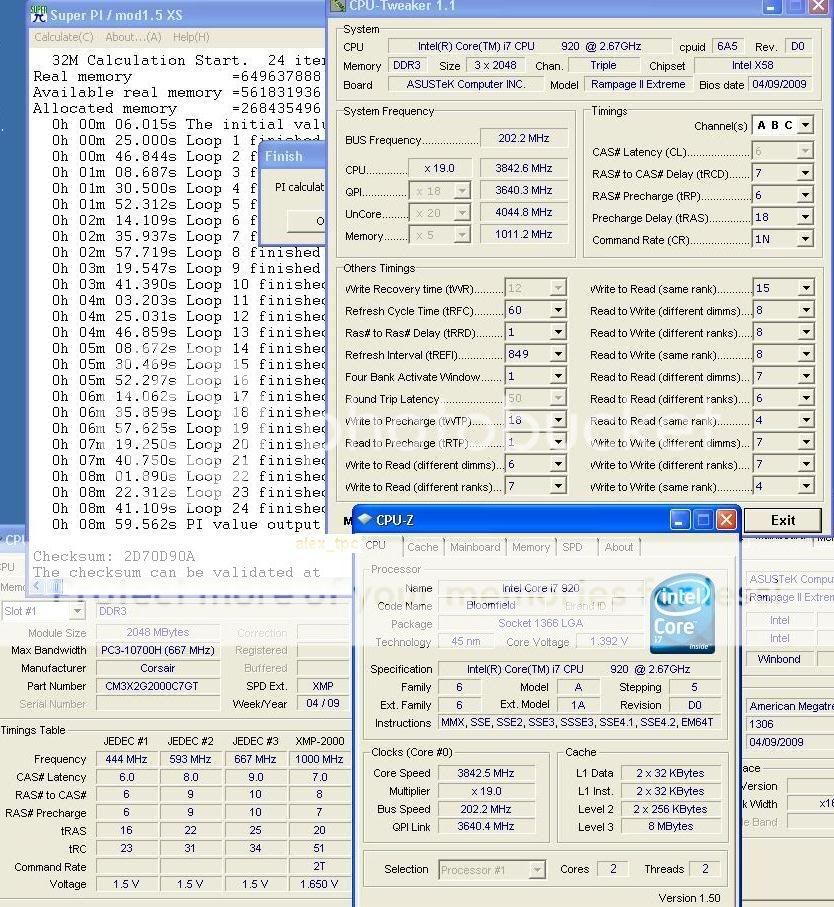Click the Loop 24 finished line in Super PI
This screenshot has width=834, height=907.
click(189, 508)
